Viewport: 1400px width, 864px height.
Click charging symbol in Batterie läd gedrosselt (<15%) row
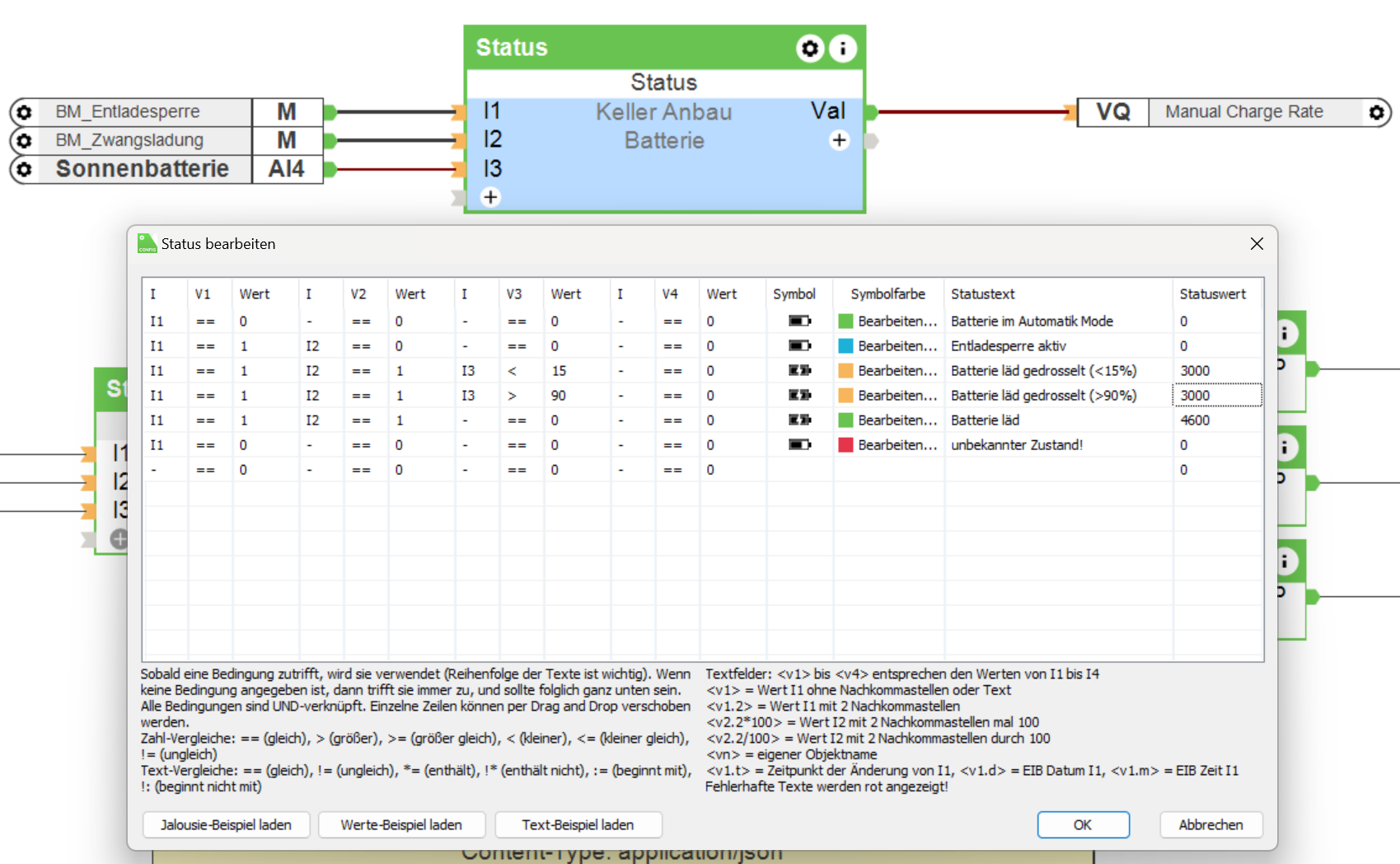coord(799,371)
